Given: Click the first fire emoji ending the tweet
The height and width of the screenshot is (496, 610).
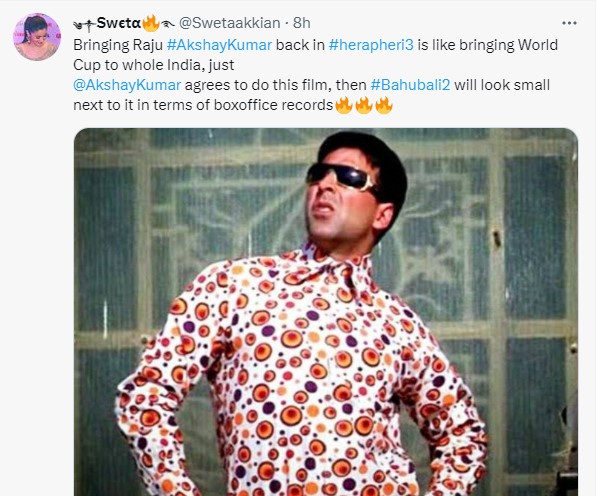Looking at the screenshot, I should (x=344, y=104).
